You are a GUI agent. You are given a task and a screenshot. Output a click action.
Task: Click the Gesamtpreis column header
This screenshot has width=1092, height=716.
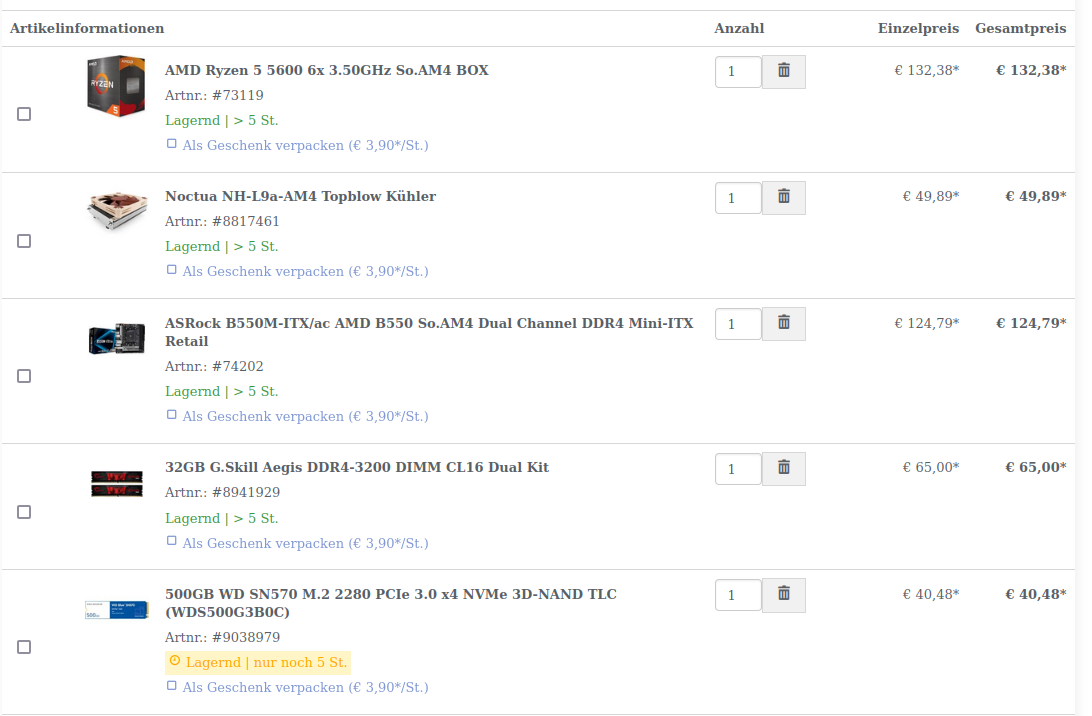(x=1020, y=29)
